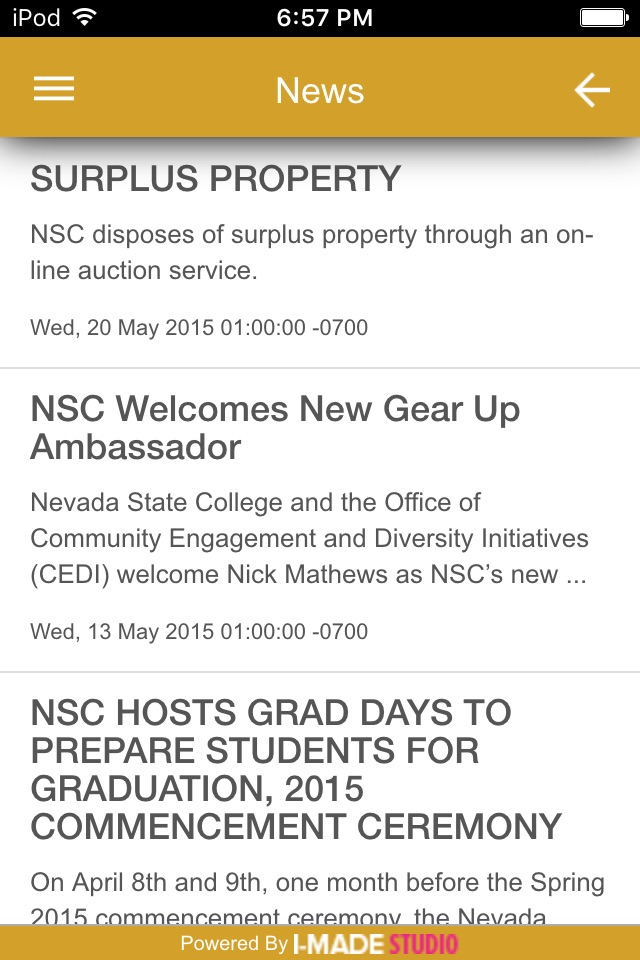Tap the News header title

[320, 91]
